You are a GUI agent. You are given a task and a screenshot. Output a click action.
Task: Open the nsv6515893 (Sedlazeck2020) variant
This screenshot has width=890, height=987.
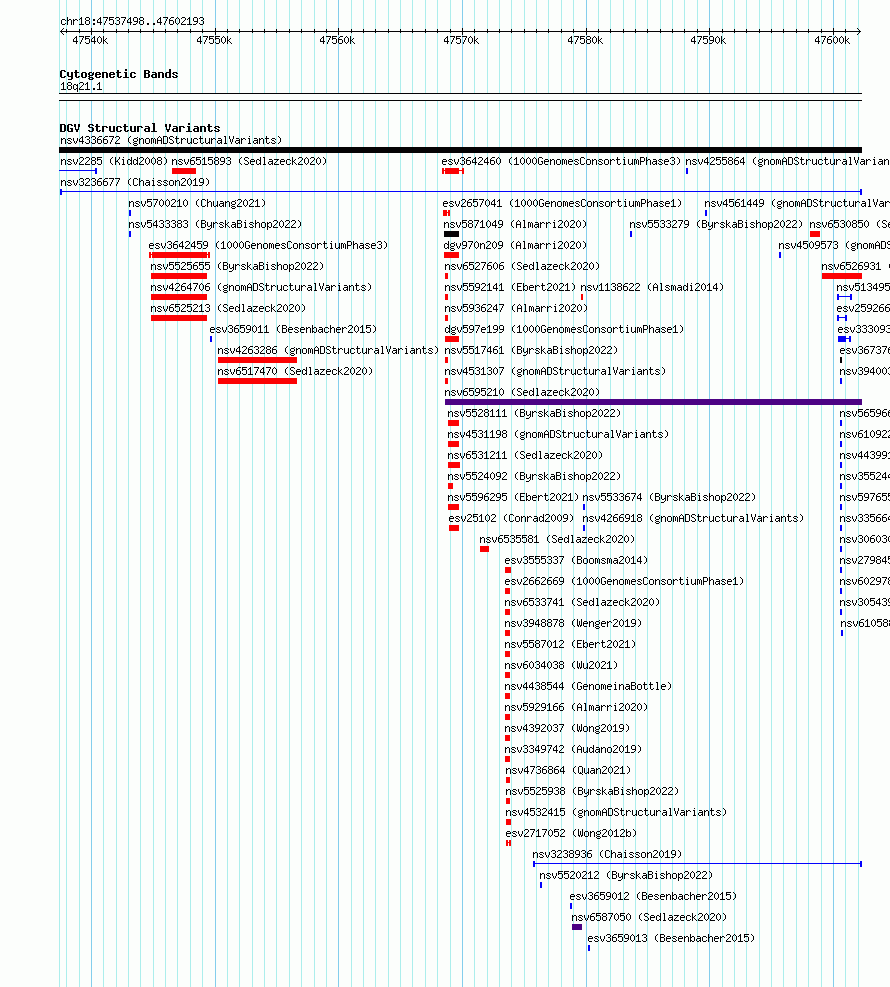coord(249,161)
